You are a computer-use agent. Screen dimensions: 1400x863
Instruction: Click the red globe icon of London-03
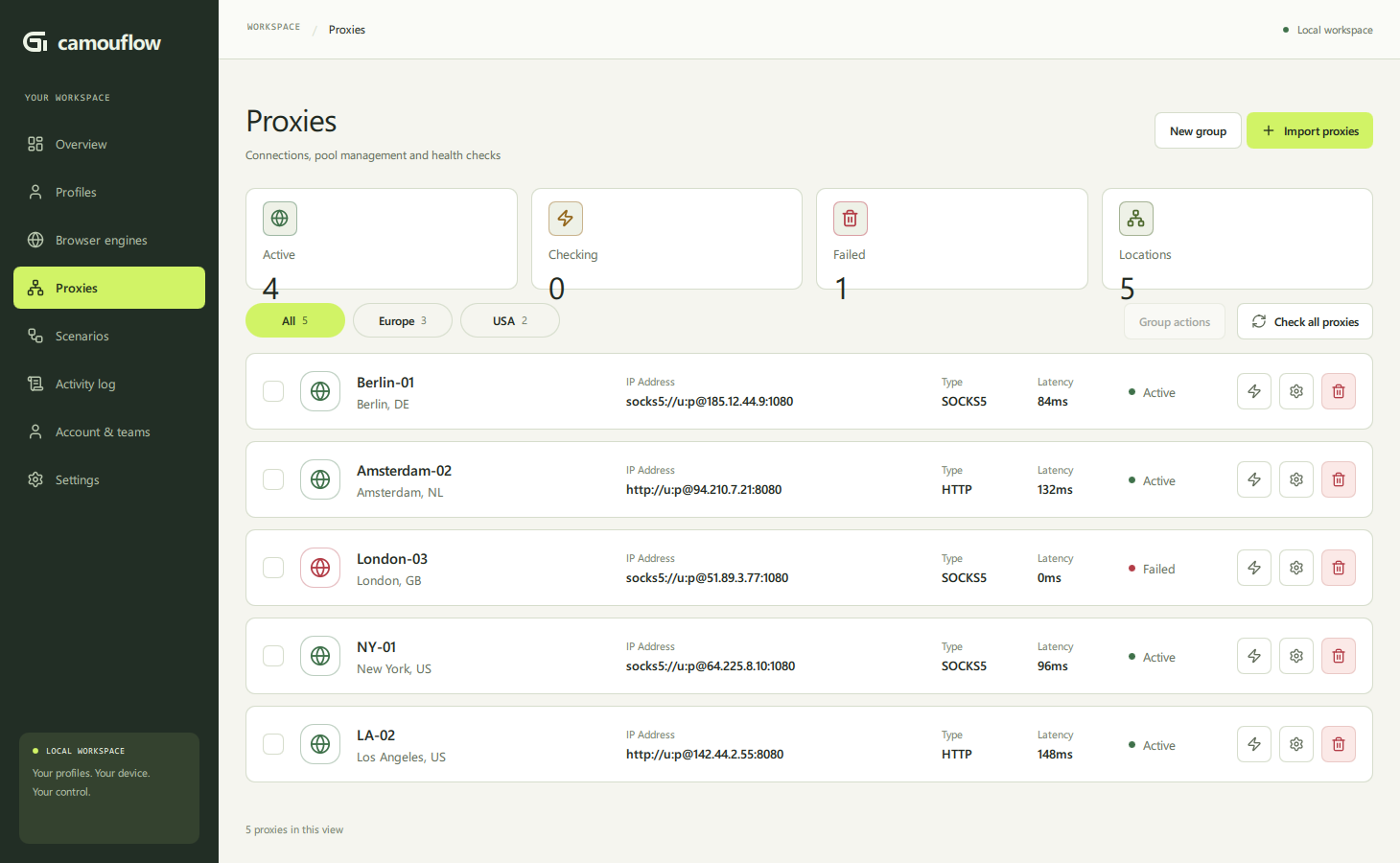(x=320, y=568)
